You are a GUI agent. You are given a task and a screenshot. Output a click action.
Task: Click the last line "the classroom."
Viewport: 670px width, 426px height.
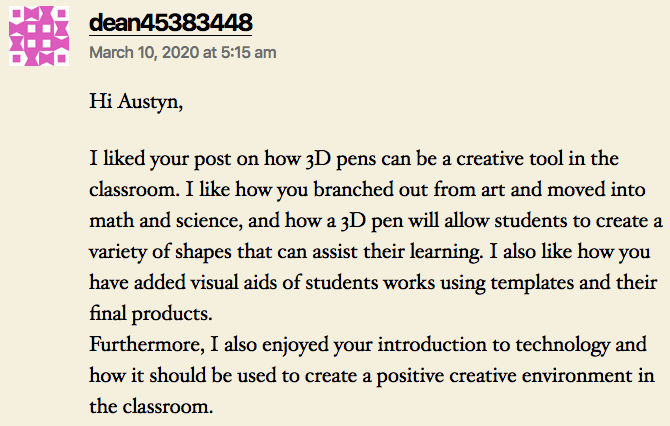coord(151,408)
